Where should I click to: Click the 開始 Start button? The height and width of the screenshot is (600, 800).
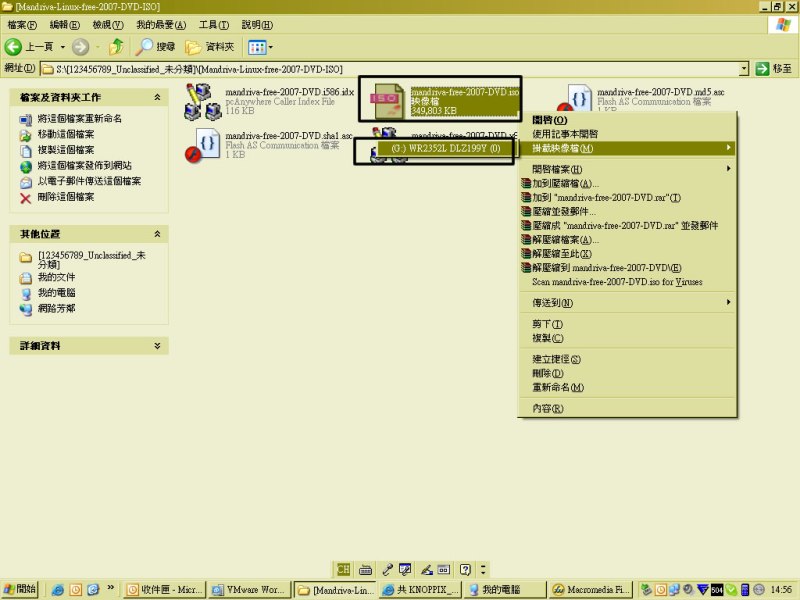point(20,589)
